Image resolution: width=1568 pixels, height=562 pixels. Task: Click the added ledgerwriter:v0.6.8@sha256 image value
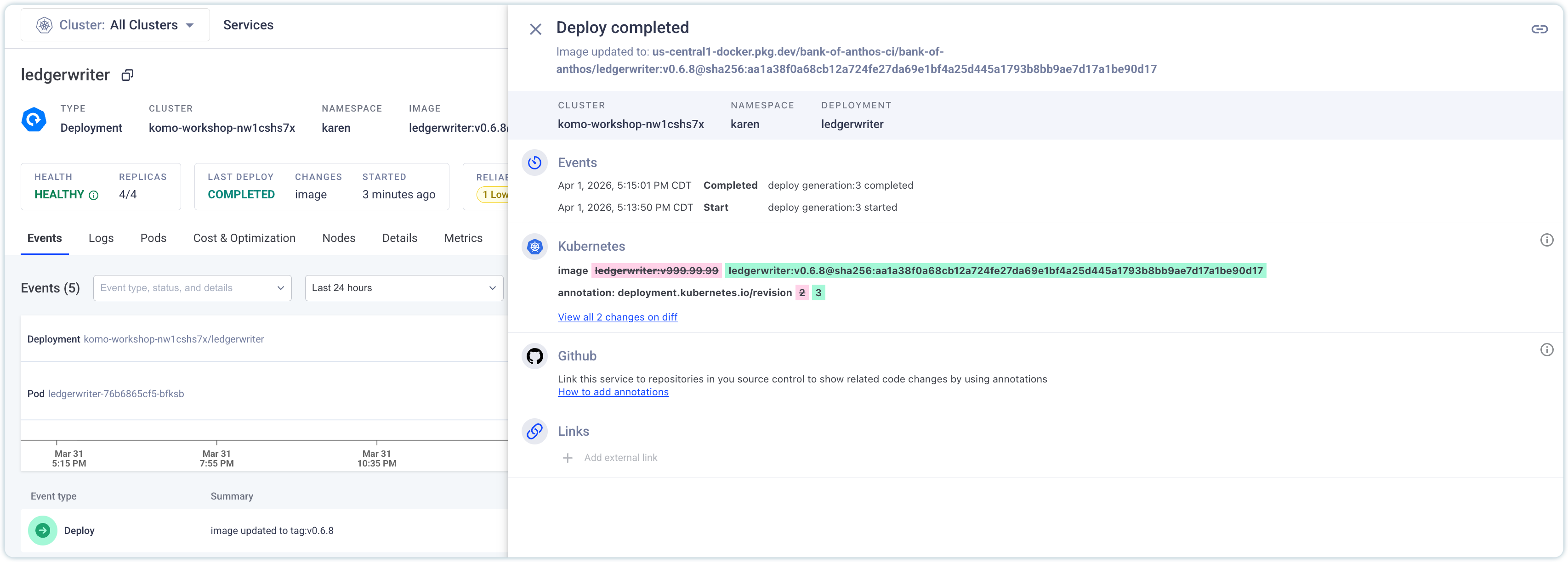(x=995, y=270)
